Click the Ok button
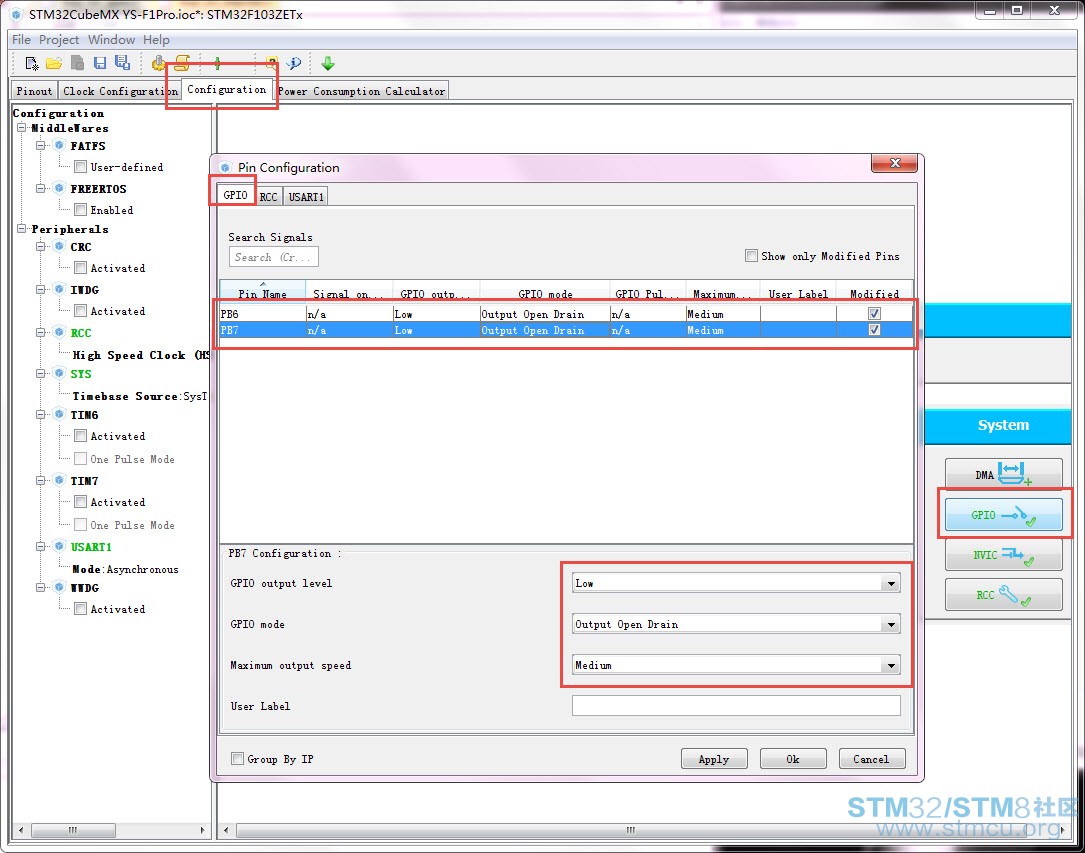 tap(793, 759)
